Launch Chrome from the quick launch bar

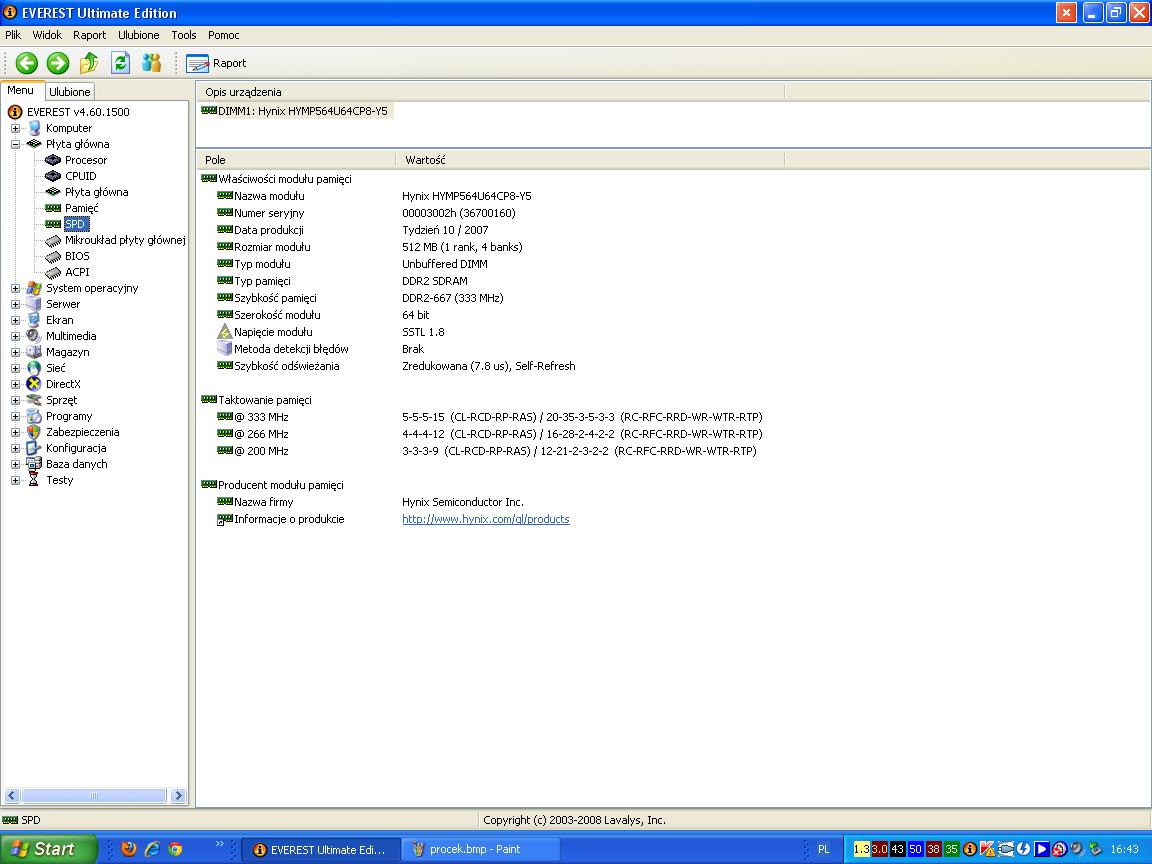click(x=176, y=849)
